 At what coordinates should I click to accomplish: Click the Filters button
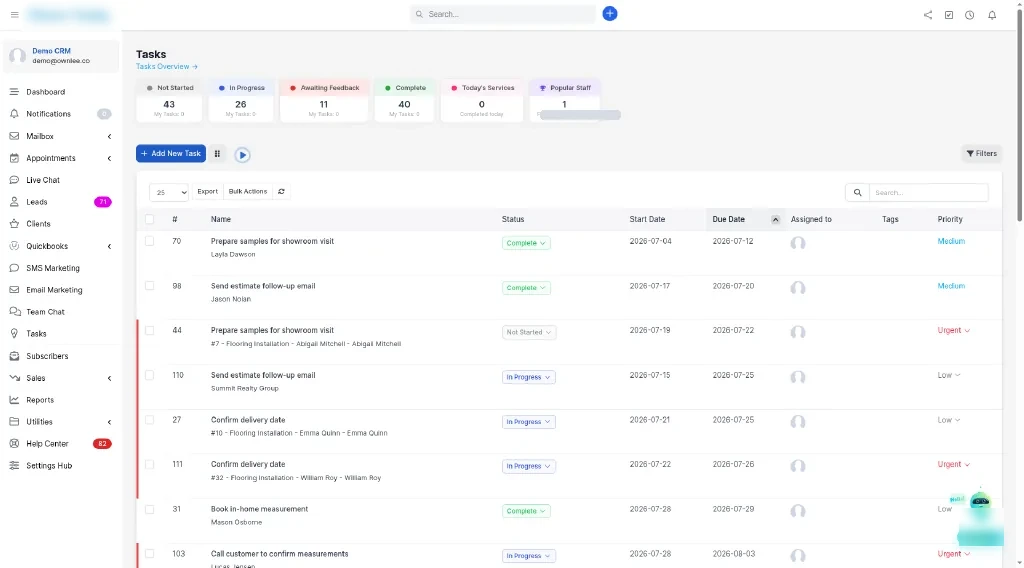tap(982, 153)
